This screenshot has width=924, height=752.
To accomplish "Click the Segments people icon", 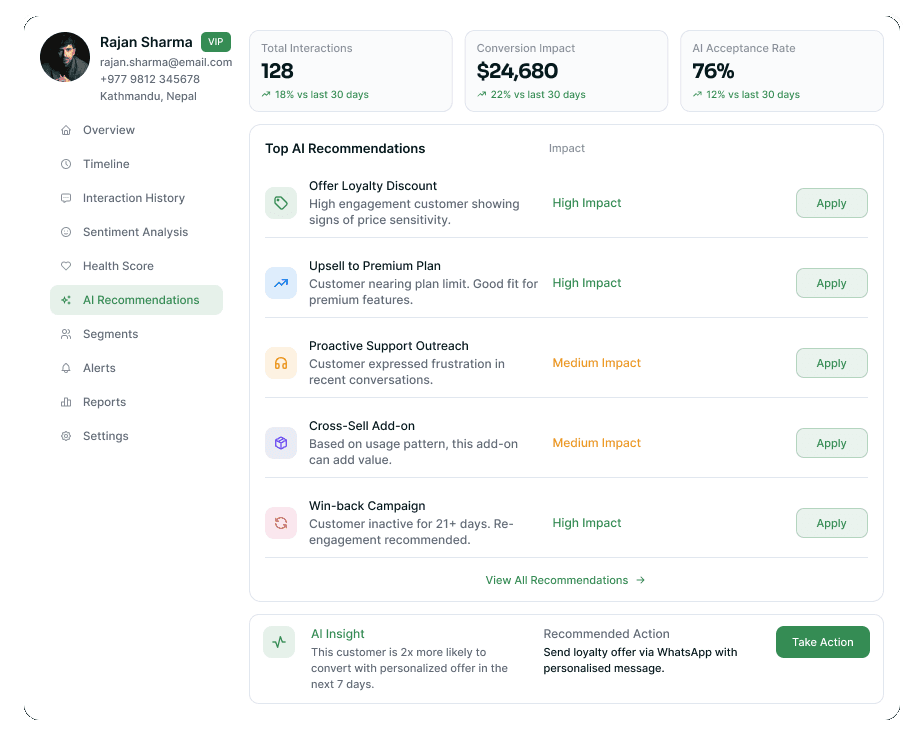I will (x=66, y=334).
